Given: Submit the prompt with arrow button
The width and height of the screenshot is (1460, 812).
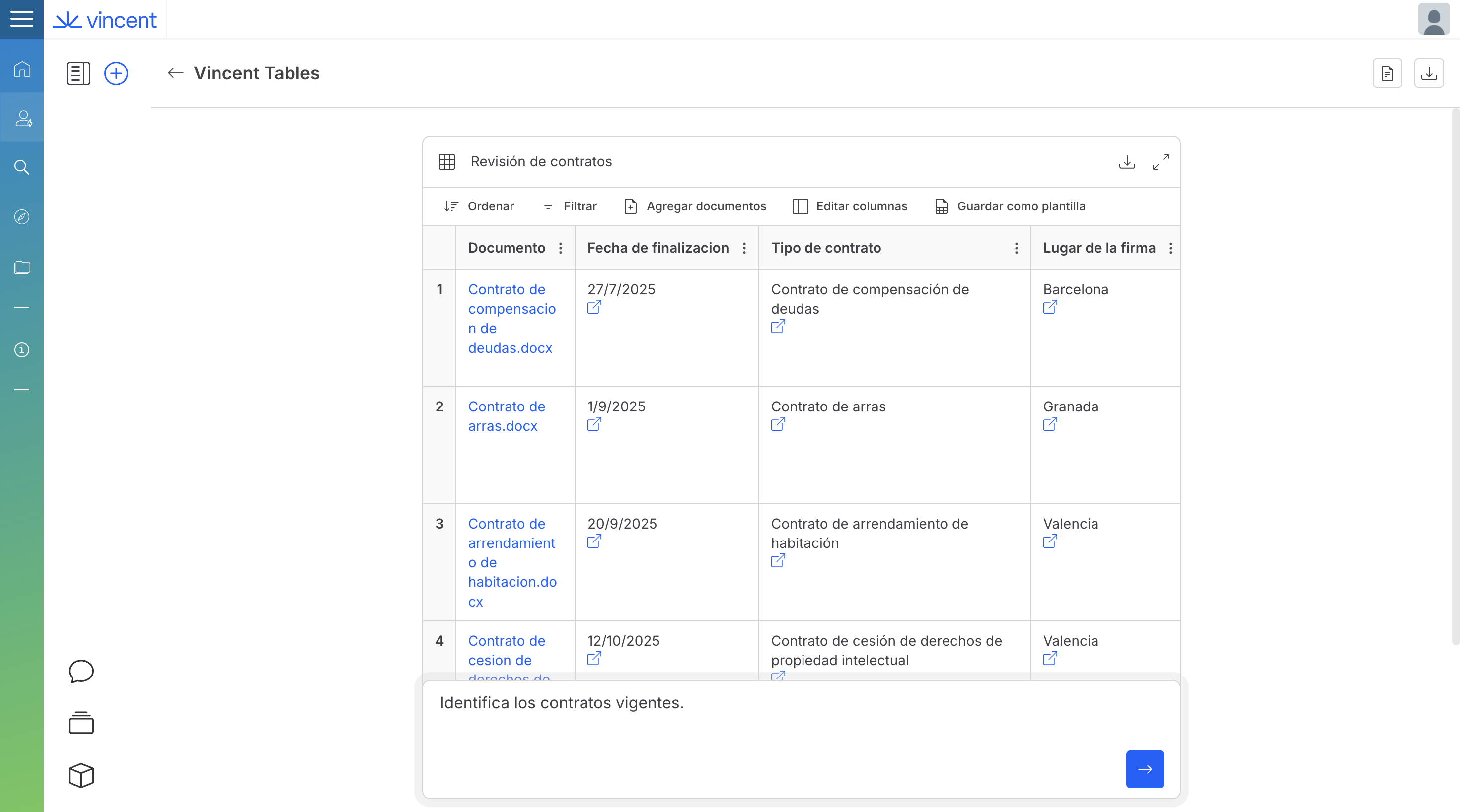Looking at the screenshot, I should click(1144, 769).
